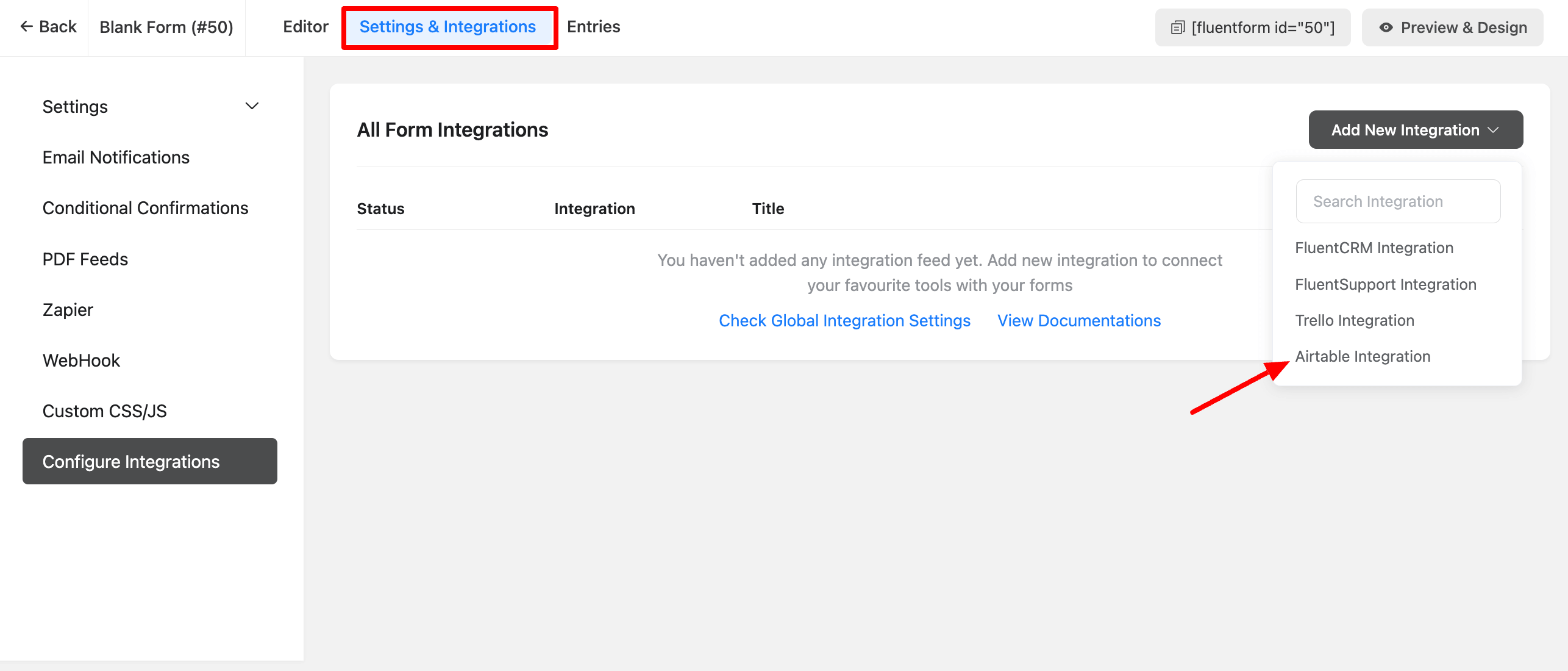Click the Configure Integrations sidebar button
1568x671 pixels.
click(x=149, y=461)
